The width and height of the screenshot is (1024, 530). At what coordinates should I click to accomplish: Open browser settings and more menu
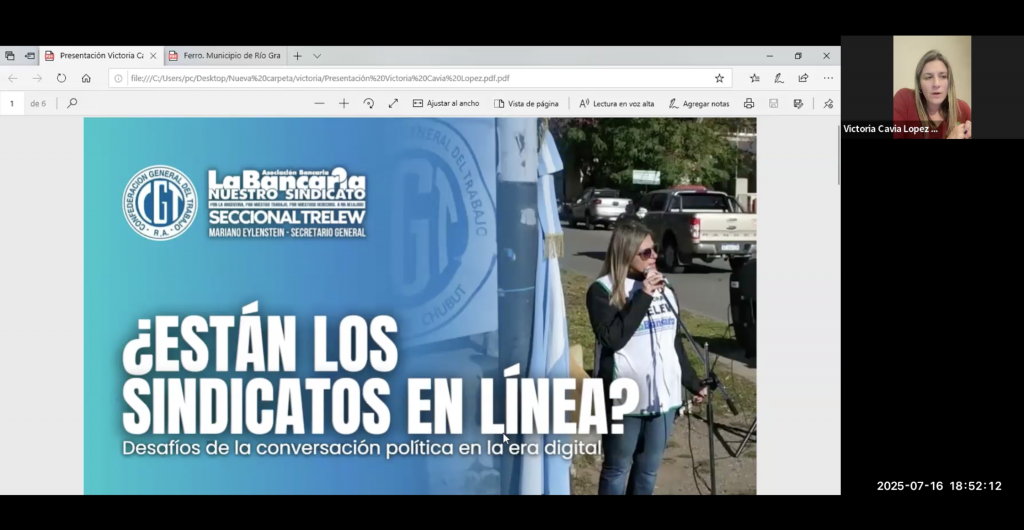coord(828,78)
